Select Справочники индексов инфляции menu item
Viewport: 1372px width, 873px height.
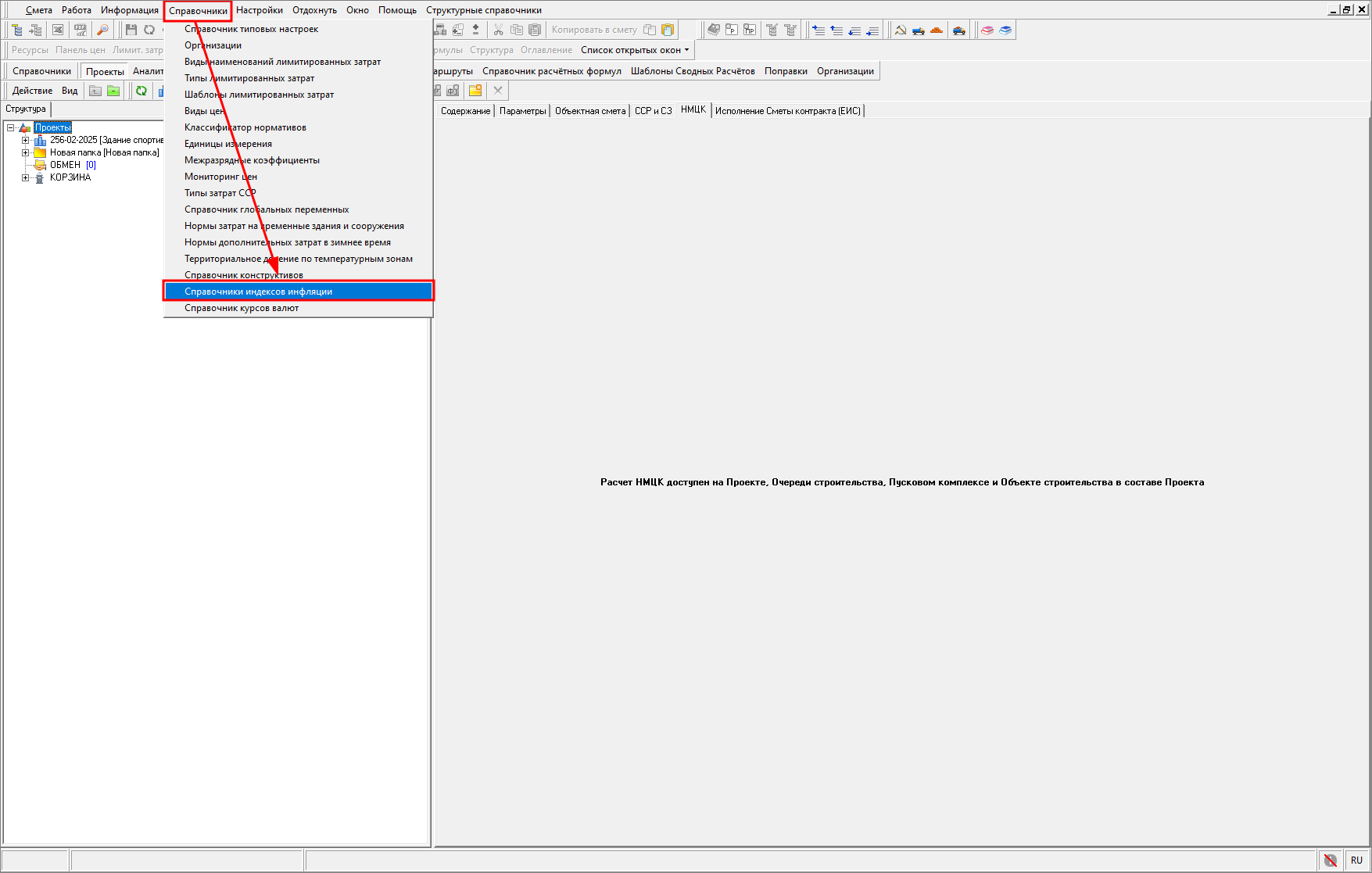click(258, 292)
